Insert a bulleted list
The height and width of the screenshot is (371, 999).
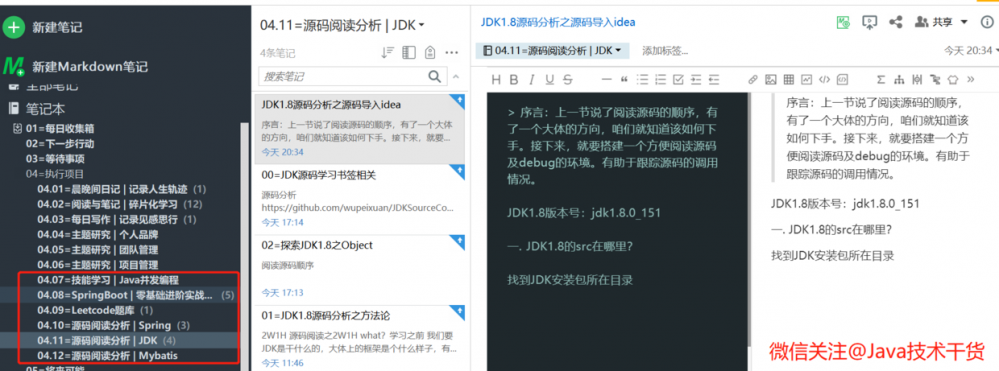tap(642, 80)
